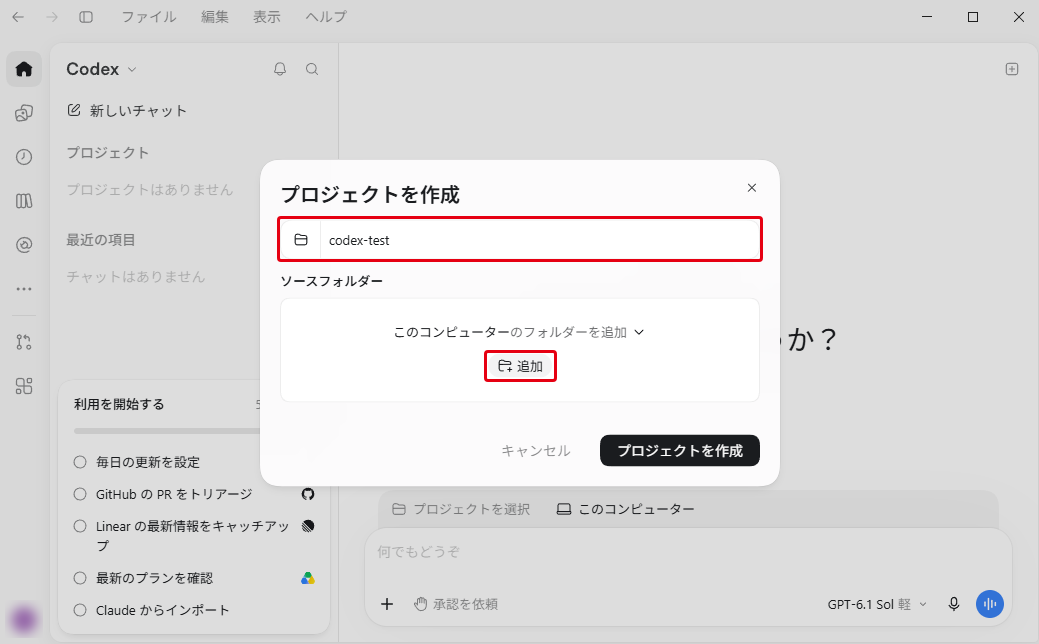Click the 承認を依頼 label
This screenshot has height=644, width=1039.
point(465,604)
